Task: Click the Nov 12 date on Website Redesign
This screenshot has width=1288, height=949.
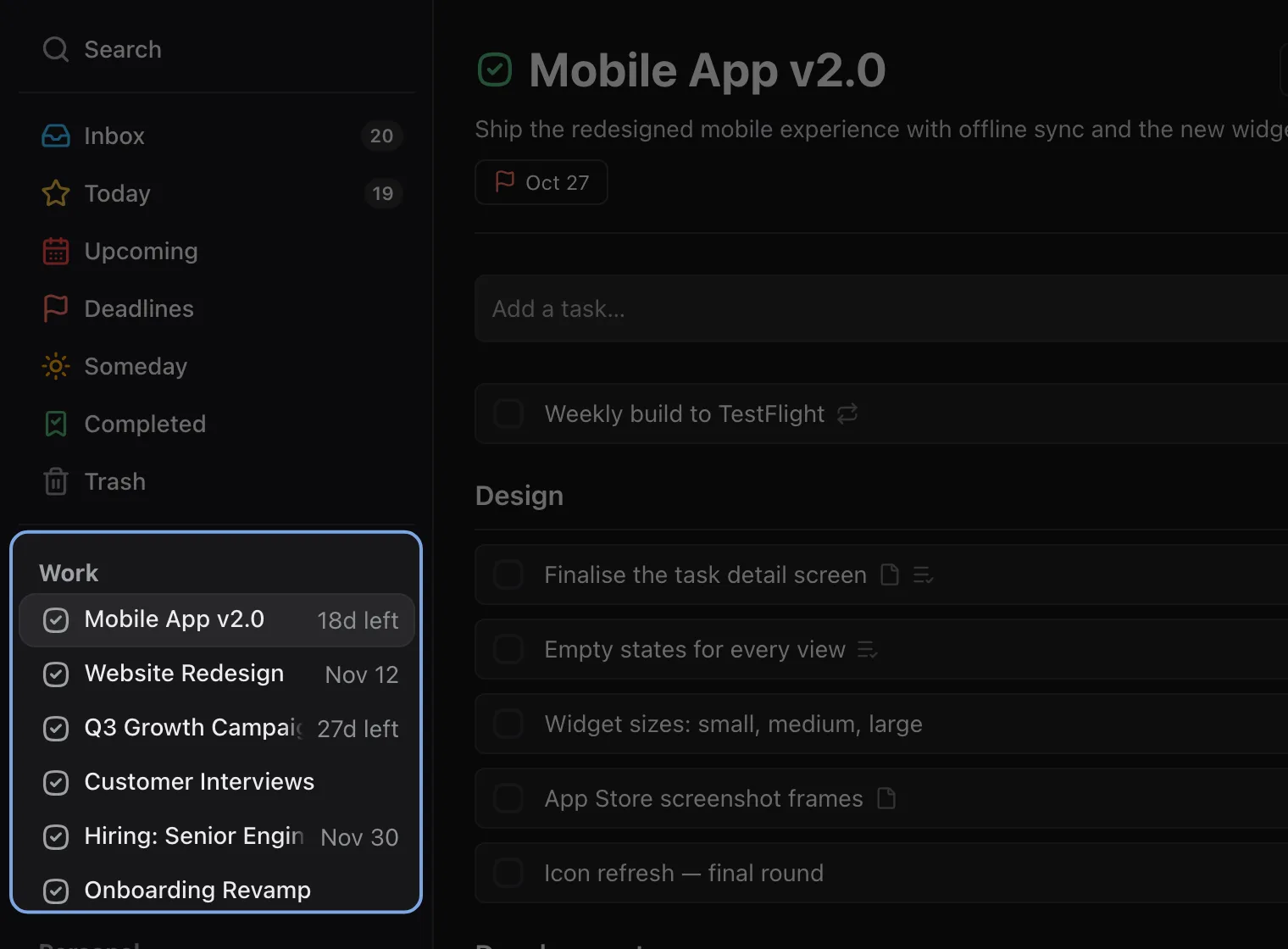Action: (x=362, y=674)
